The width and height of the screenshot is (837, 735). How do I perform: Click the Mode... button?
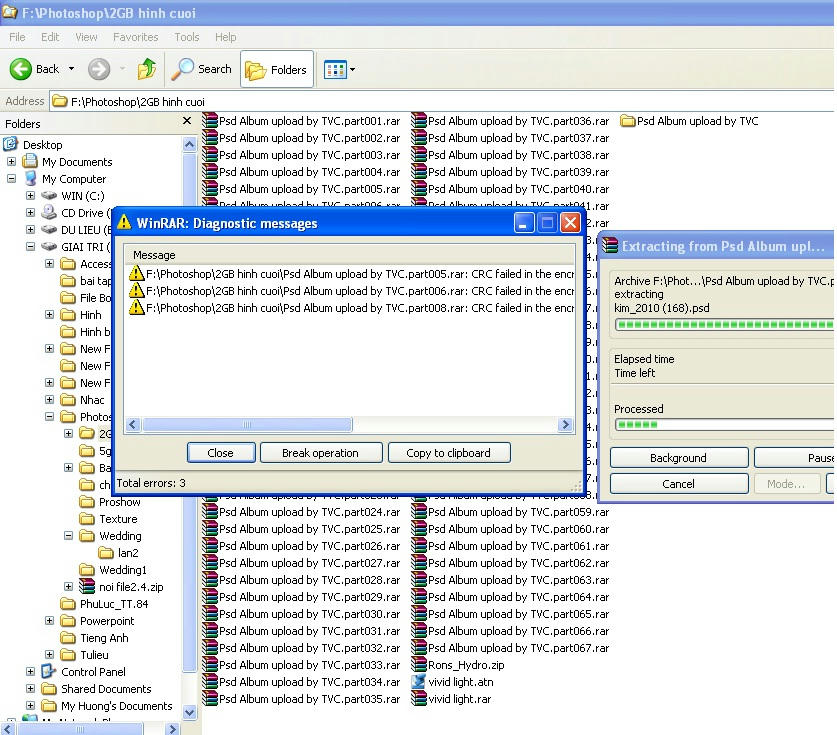pyautogui.click(x=786, y=484)
